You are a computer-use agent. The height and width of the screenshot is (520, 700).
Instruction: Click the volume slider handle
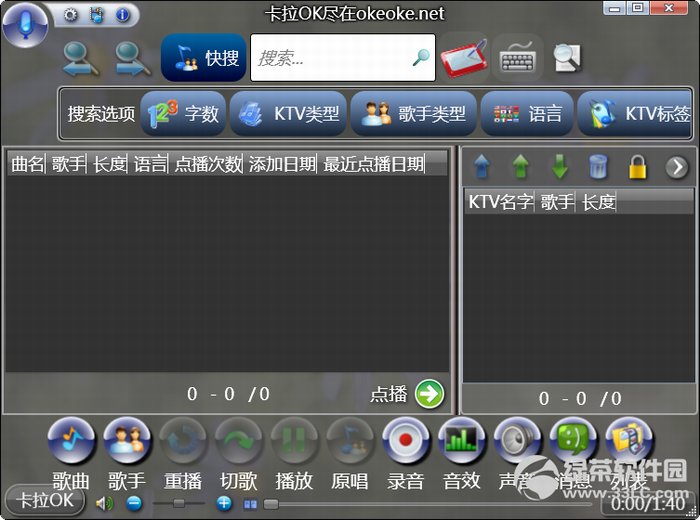coord(179,503)
